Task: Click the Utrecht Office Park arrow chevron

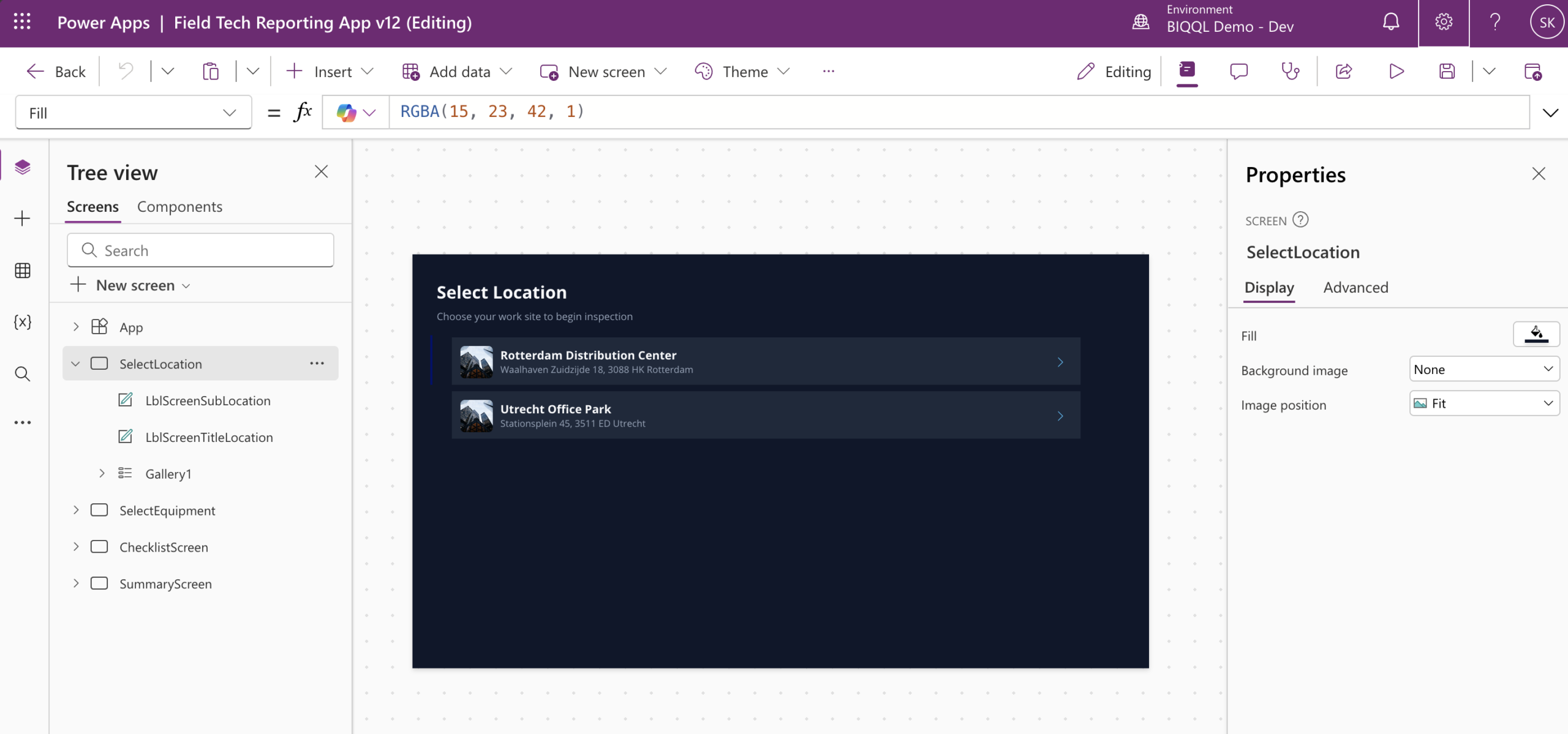Action: pos(1060,416)
